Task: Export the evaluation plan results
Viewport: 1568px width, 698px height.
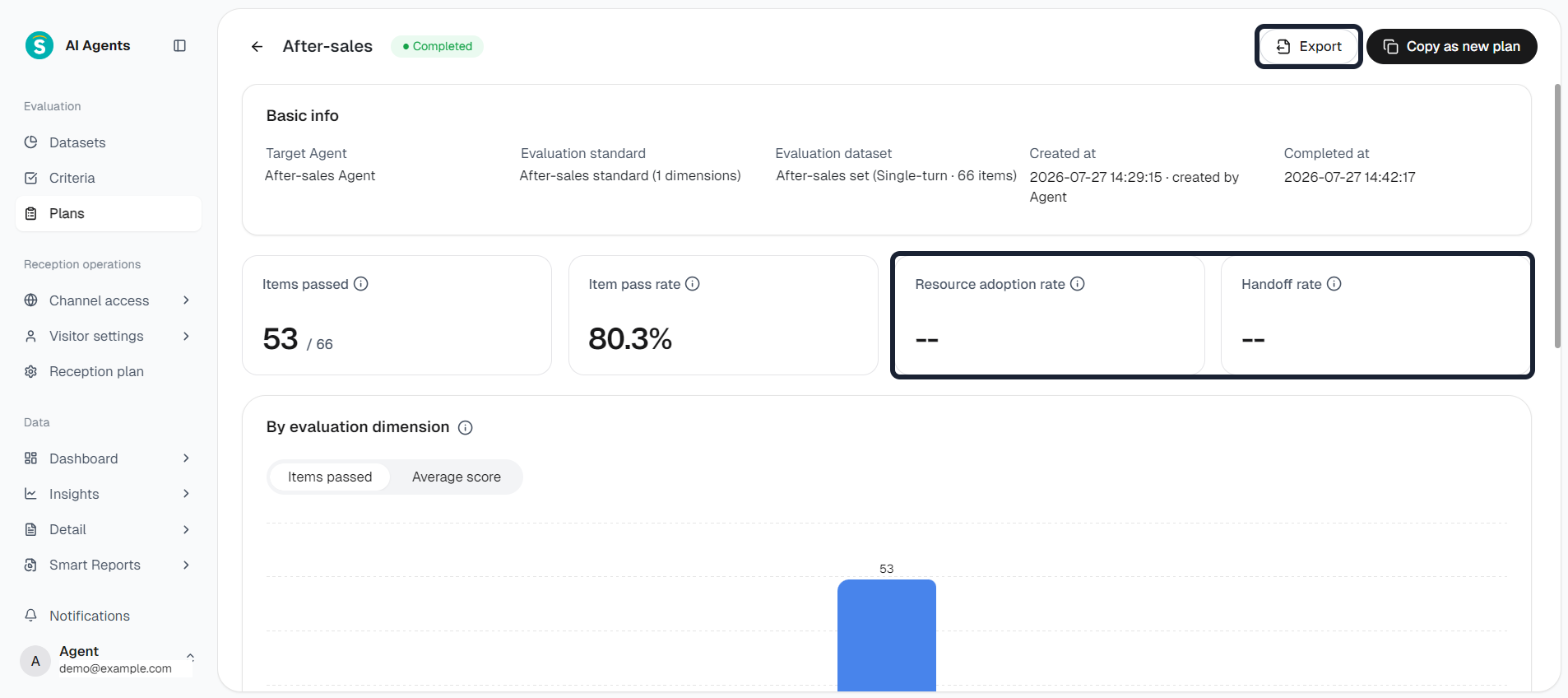Action: [1308, 46]
